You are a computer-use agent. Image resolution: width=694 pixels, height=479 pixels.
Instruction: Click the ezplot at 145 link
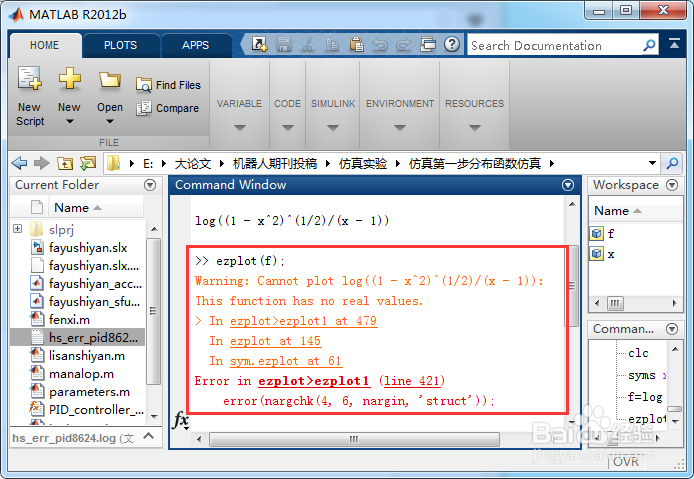coord(275,341)
